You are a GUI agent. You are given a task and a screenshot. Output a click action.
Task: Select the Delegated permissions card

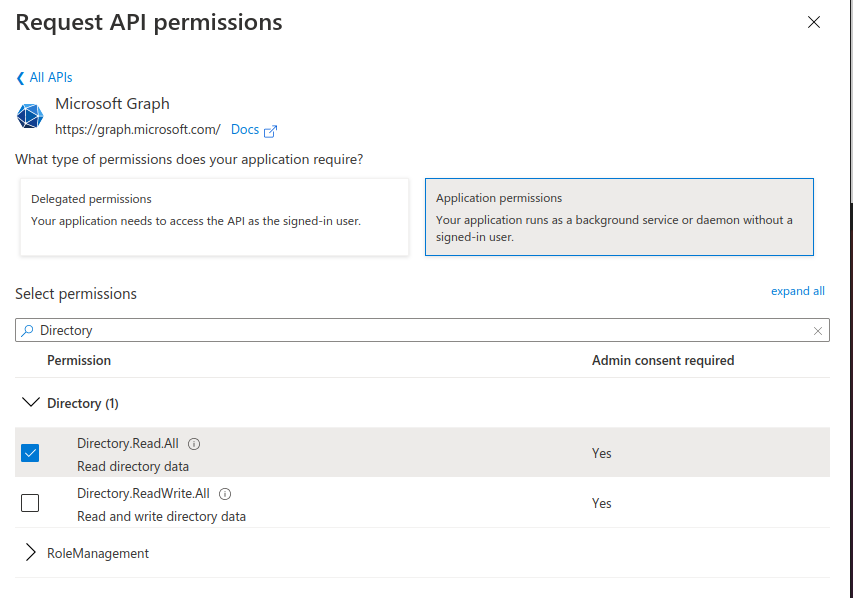[x=214, y=215]
